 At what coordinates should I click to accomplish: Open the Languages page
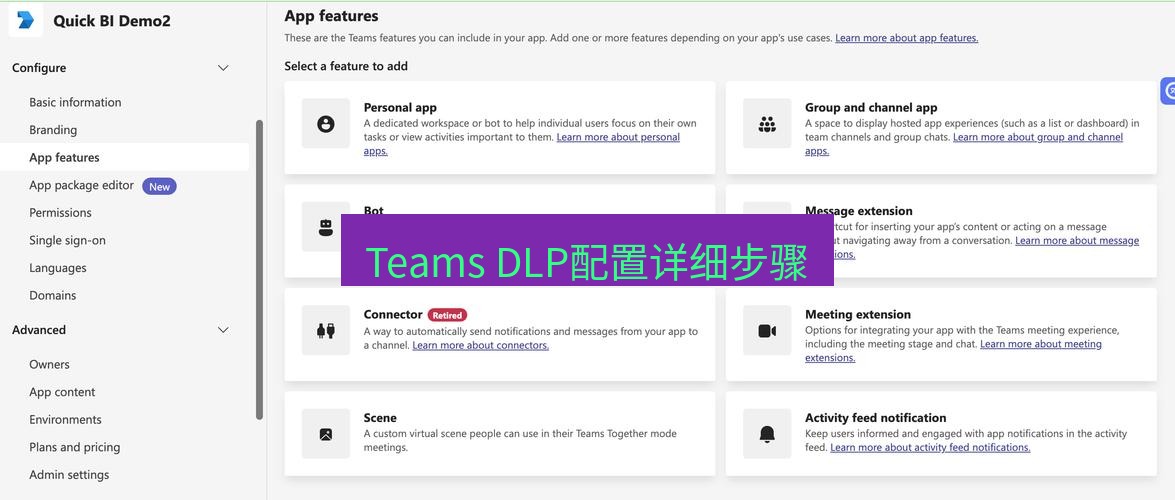[58, 268]
